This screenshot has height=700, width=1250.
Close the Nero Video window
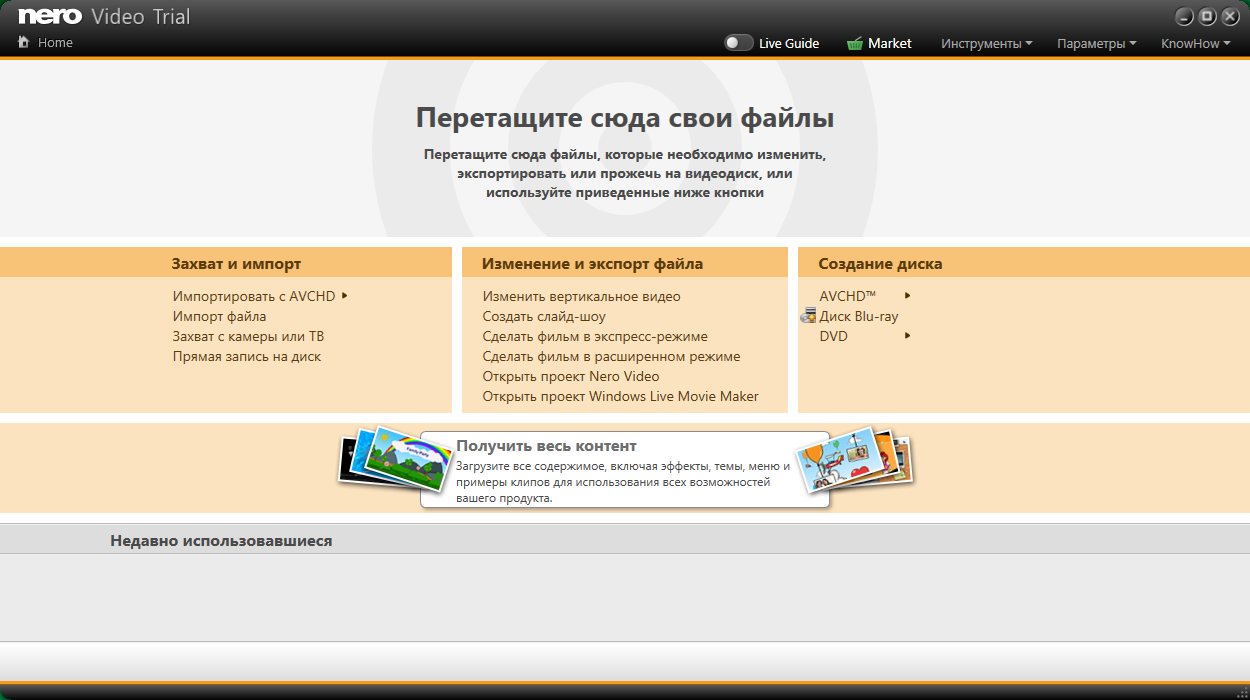click(x=1230, y=16)
